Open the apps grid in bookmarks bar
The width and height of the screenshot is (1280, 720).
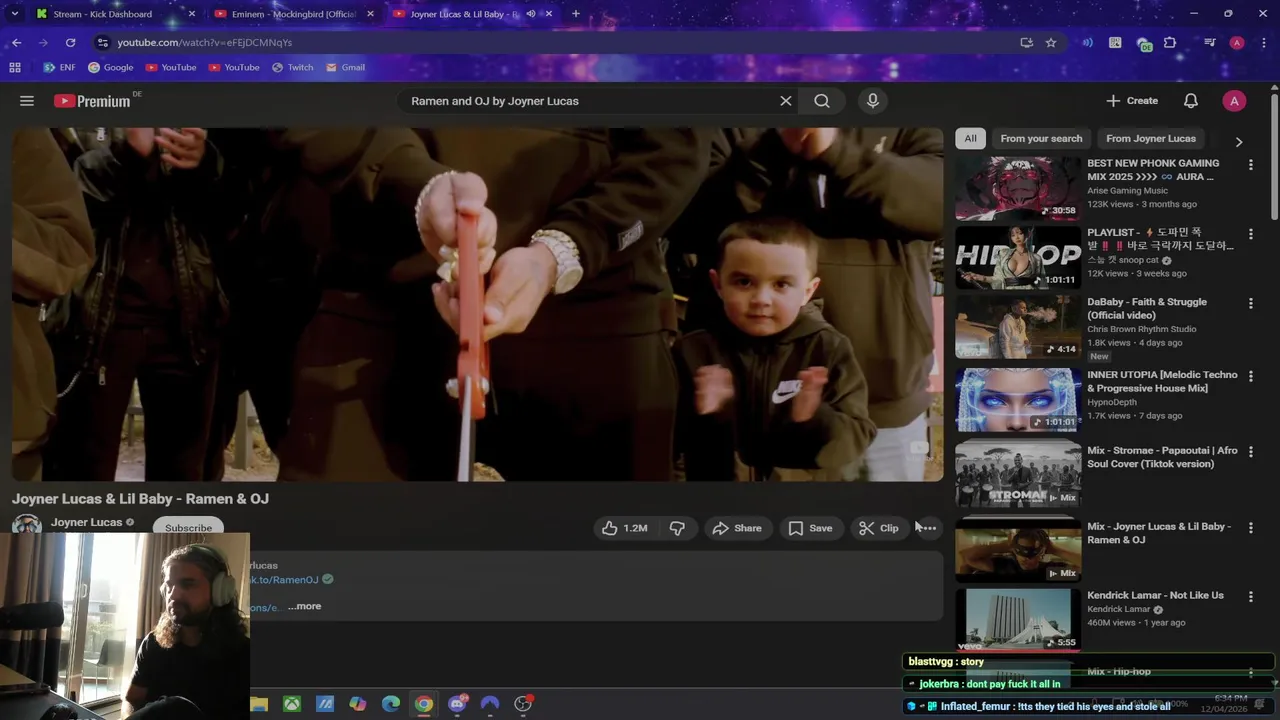[14, 68]
